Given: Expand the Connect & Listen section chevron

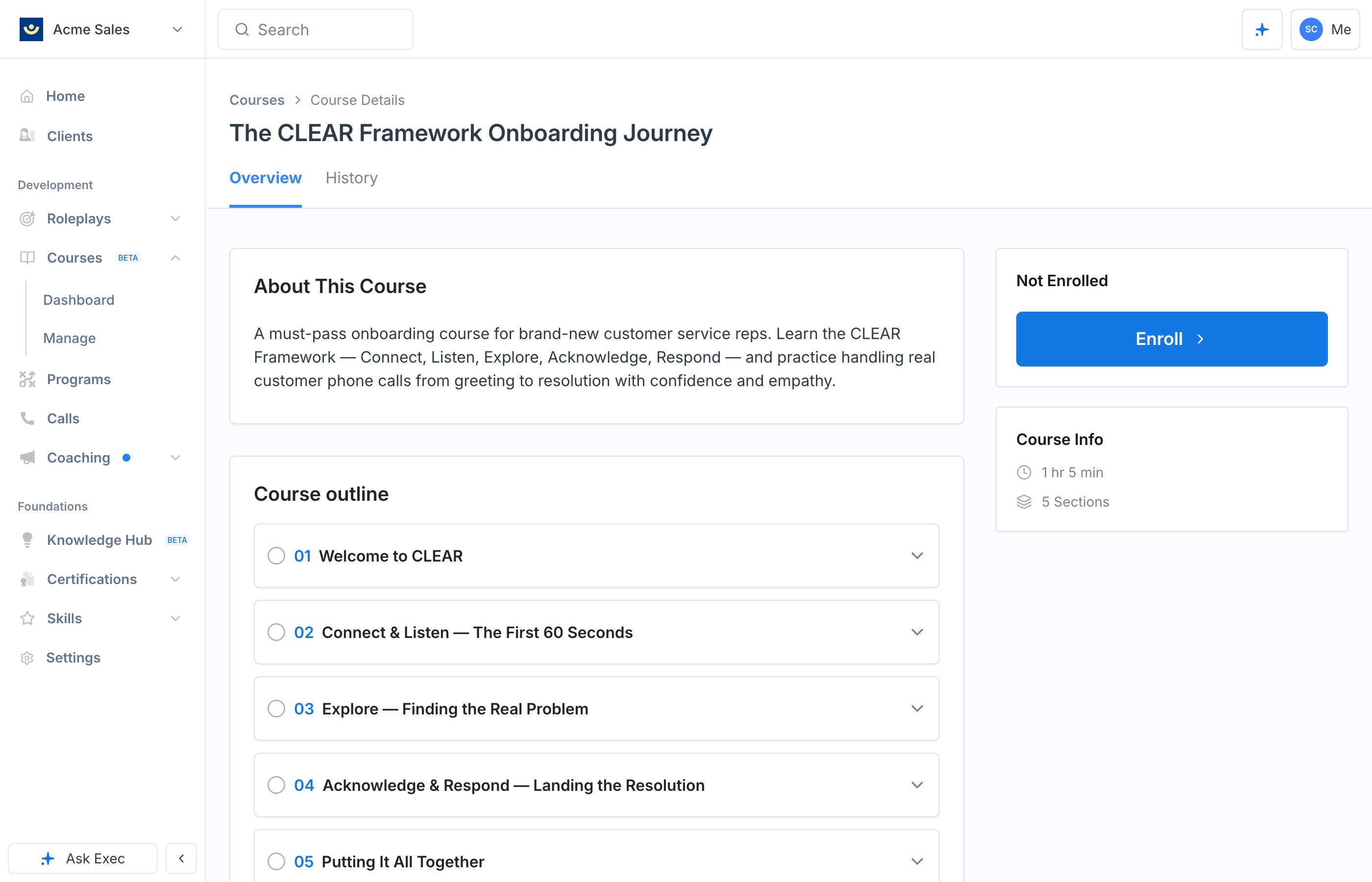Looking at the screenshot, I should point(917,632).
